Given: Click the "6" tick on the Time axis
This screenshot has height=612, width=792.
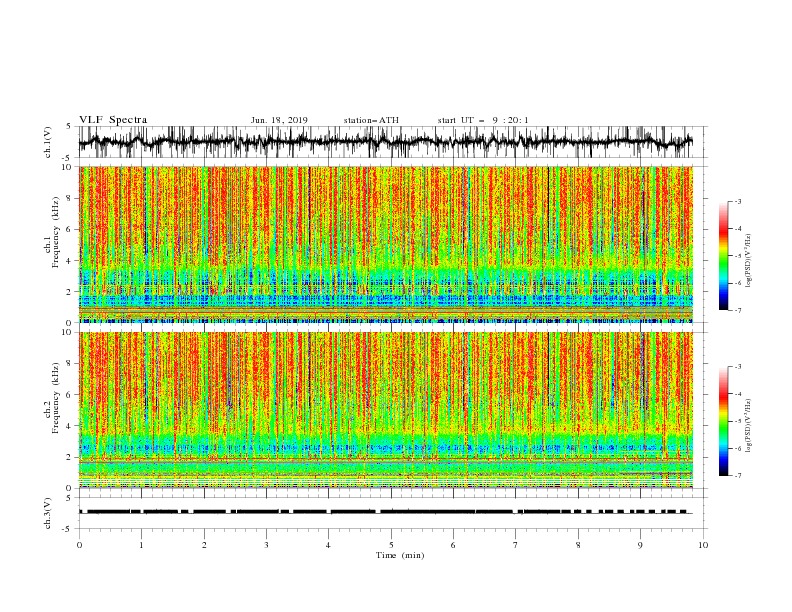Looking at the screenshot, I should click(x=454, y=545).
